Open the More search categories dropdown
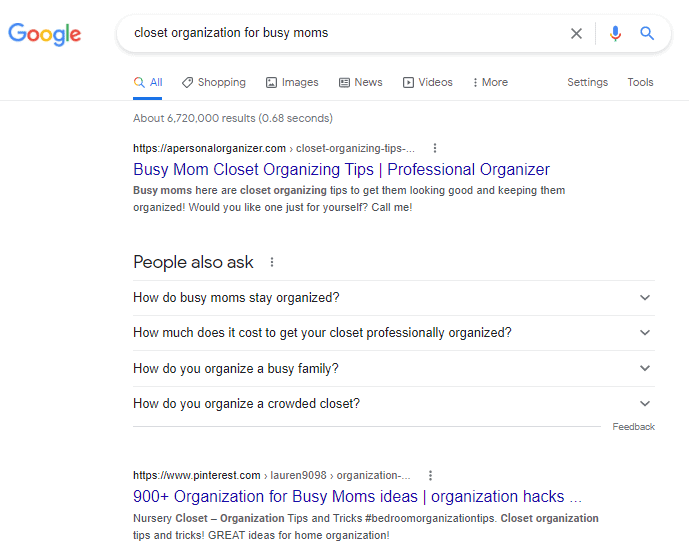Screen dimensions: 689x555 tap(490, 82)
